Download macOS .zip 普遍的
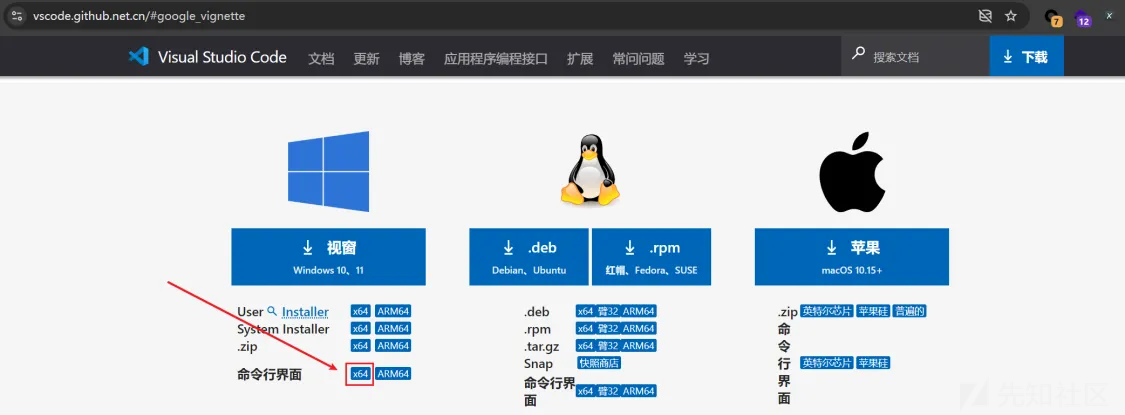Viewport: 1125px width, 415px height. [910, 312]
